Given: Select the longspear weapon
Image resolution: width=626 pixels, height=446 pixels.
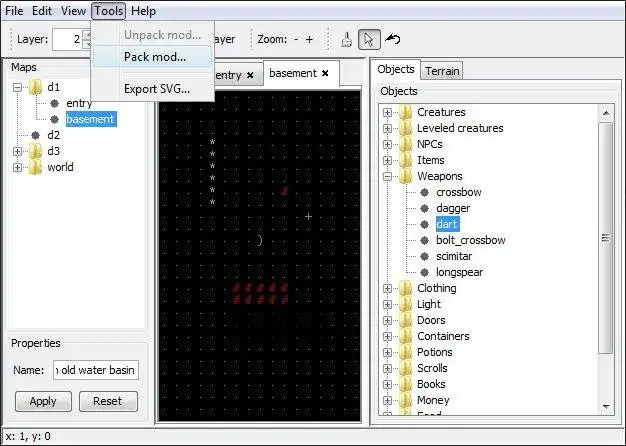Looking at the screenshot, I should pos(460,272).
